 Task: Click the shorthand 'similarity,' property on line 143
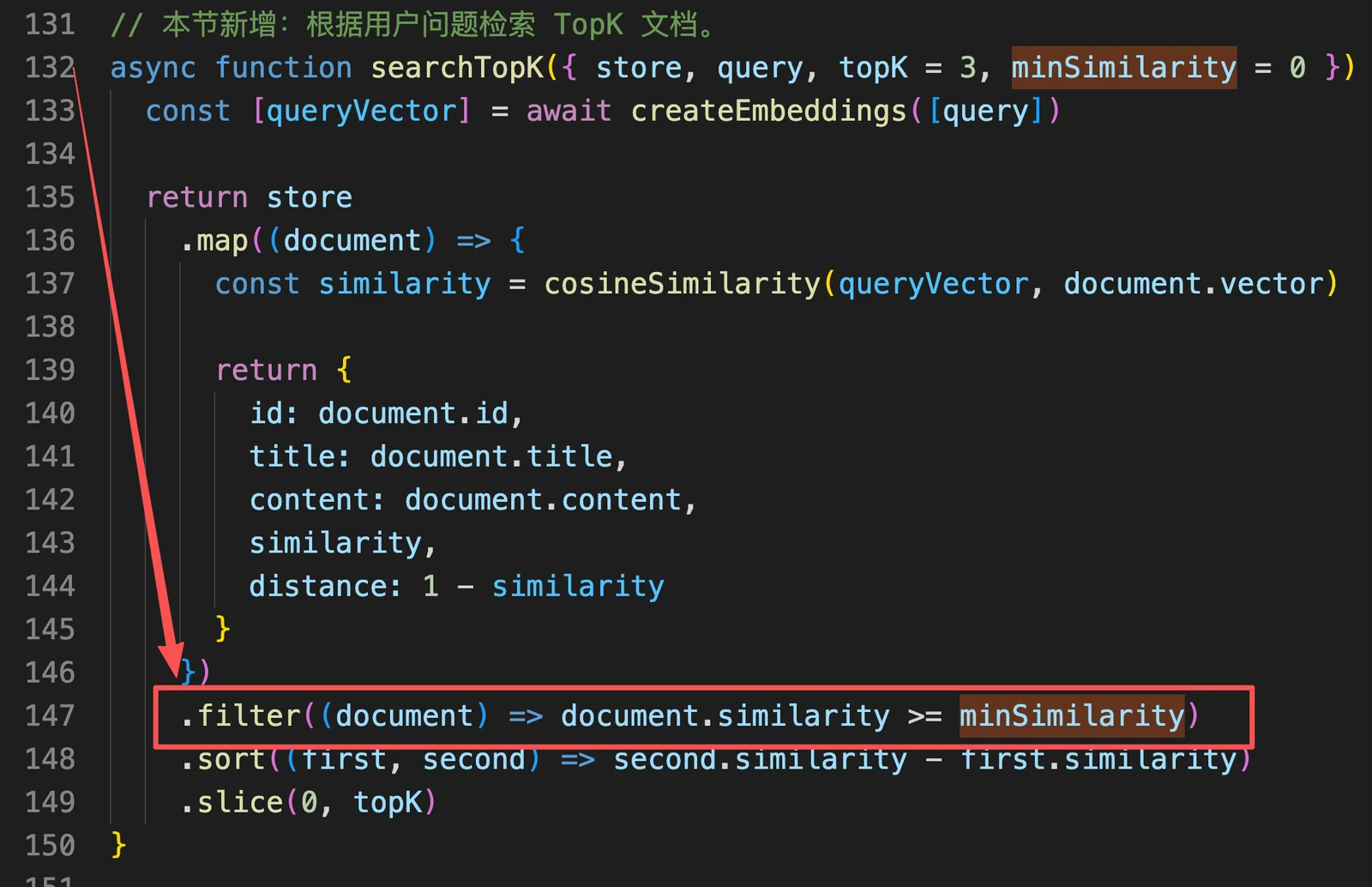pyautogui.click(x=343, y=543)
